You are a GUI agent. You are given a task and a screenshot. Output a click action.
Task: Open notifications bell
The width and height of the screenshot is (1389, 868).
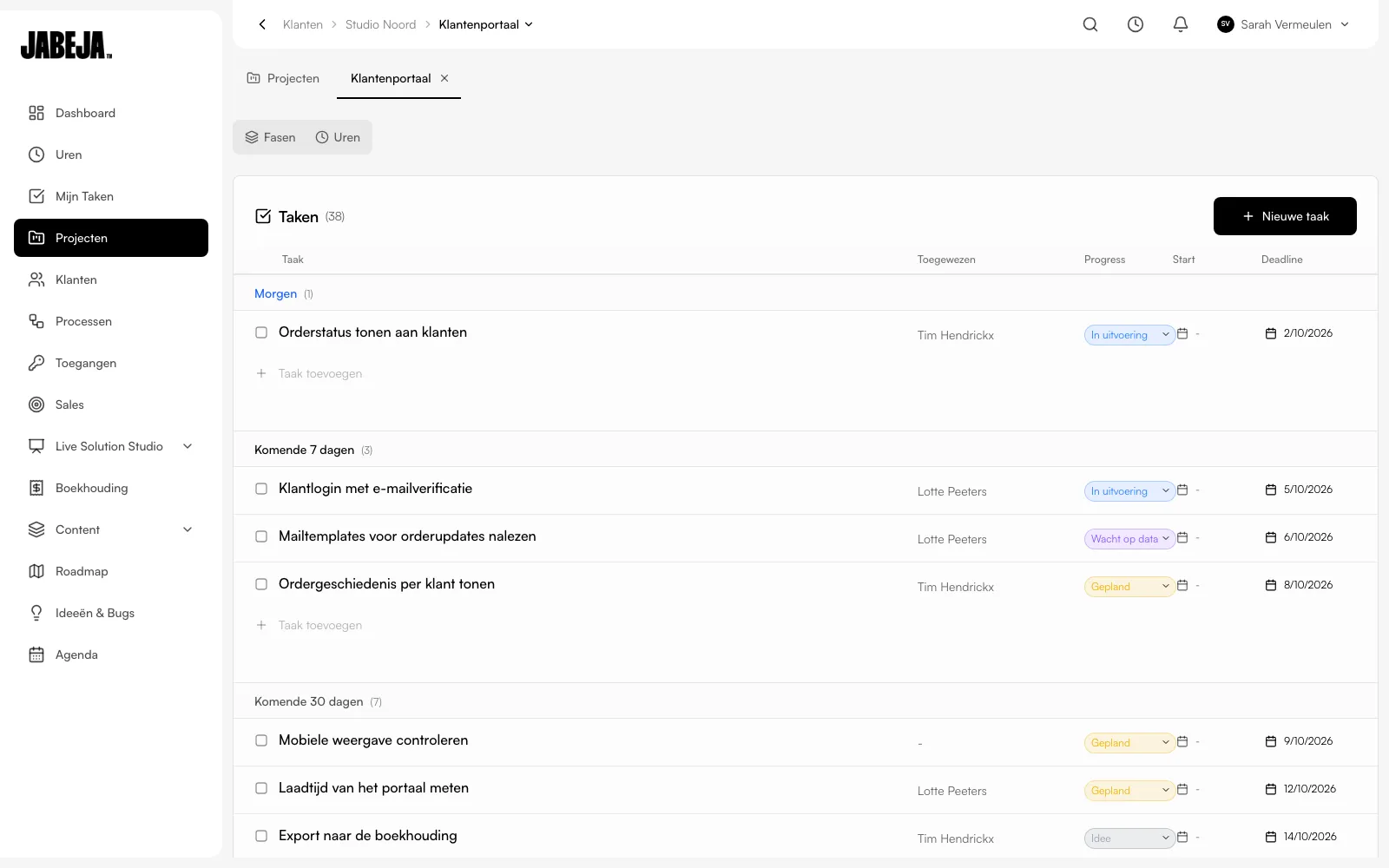pyautogui.click(x=1181, y=24)
